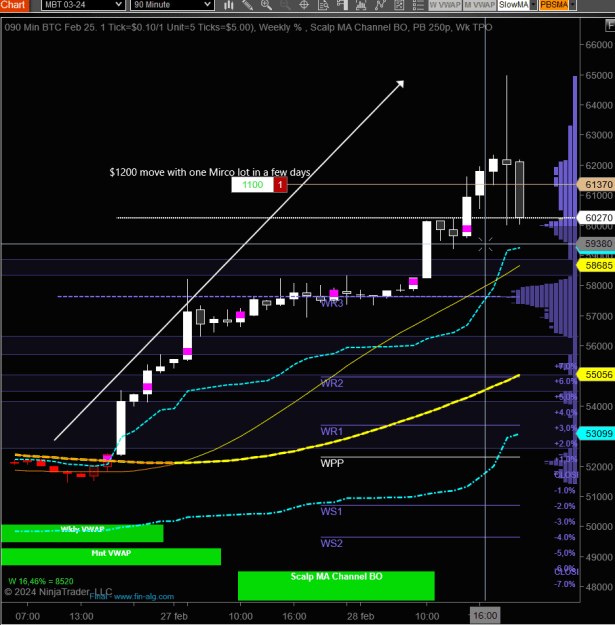Viewport: 615px width, 625px height.
Task: Open the drawing tools pencil icon
Action: coord(248,5)
